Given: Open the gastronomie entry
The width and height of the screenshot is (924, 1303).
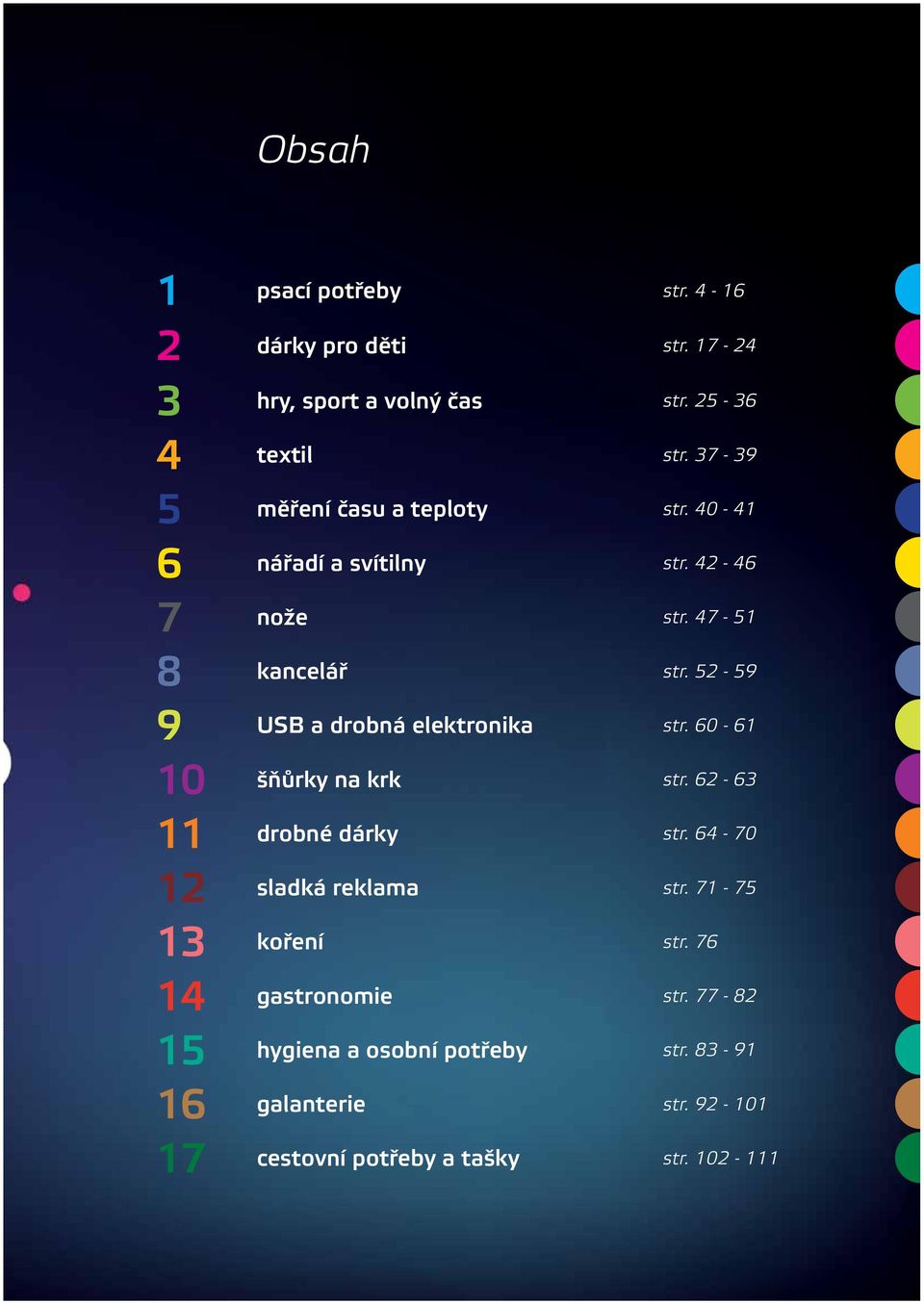Looking at the screenshot, I should 324,997.
